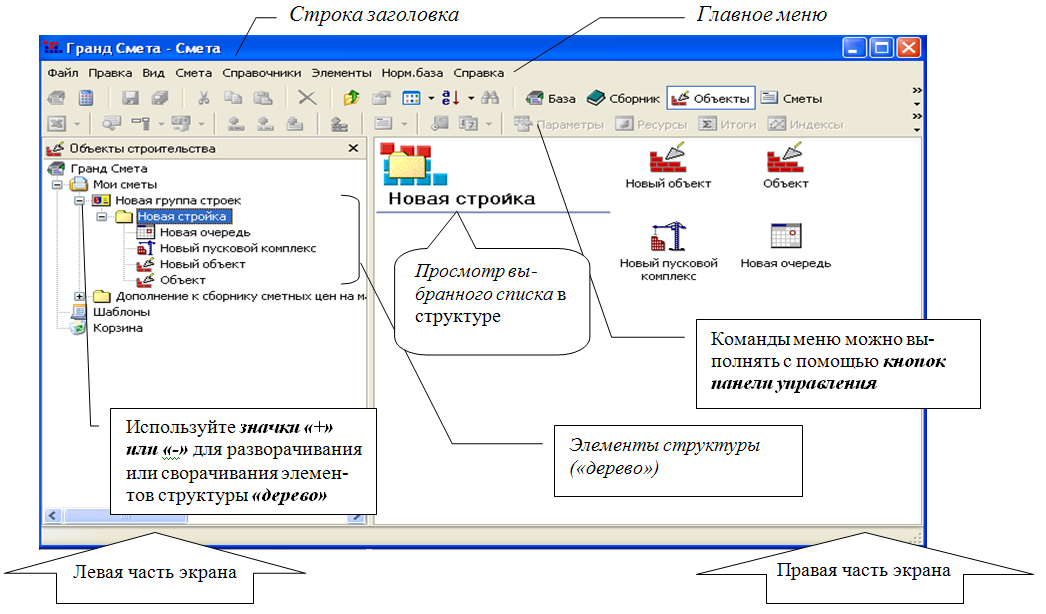Click the paste clipboard icon
The width and height of the screenshot is (1046, 614).
coord(264,98)
